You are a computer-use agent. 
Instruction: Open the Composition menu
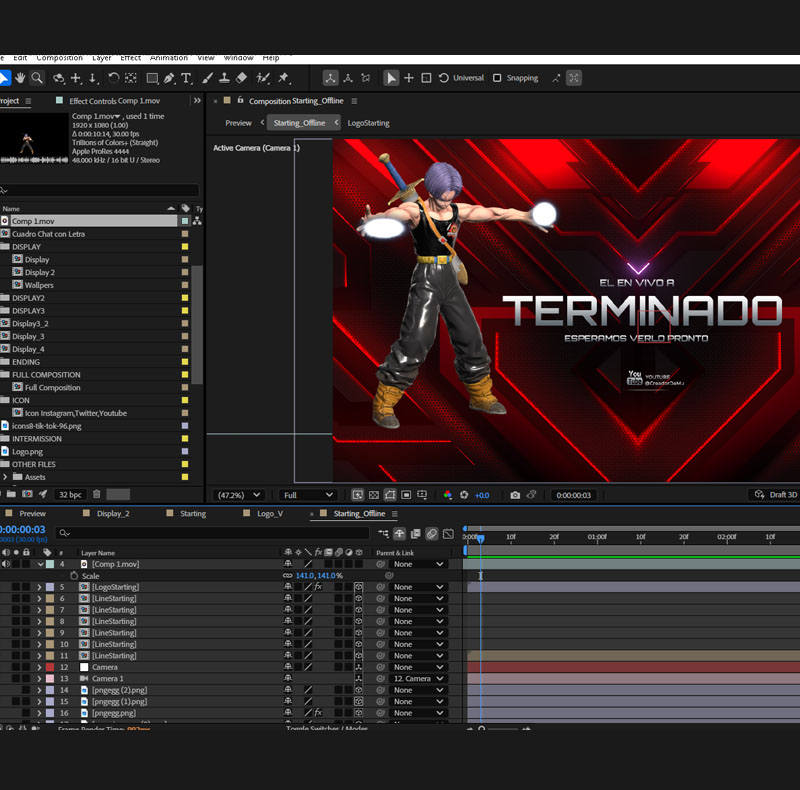tap(59, 58)
